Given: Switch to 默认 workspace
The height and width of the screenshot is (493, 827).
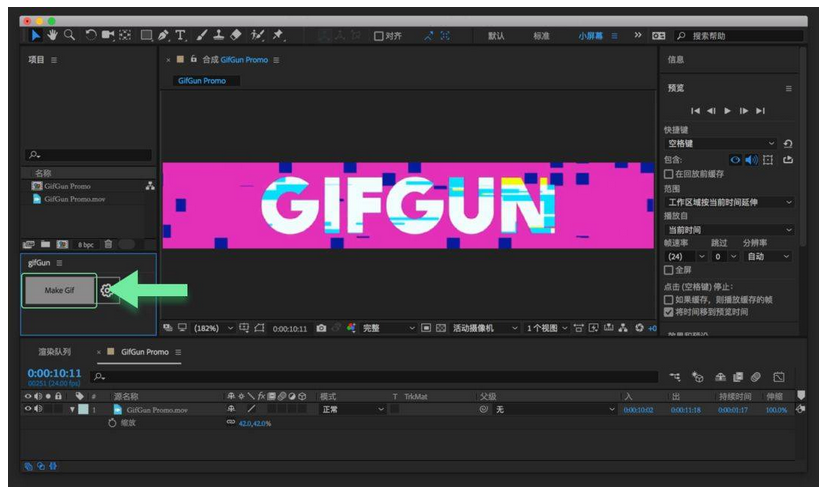Looking at the screenshot, I should click(496, 36).
